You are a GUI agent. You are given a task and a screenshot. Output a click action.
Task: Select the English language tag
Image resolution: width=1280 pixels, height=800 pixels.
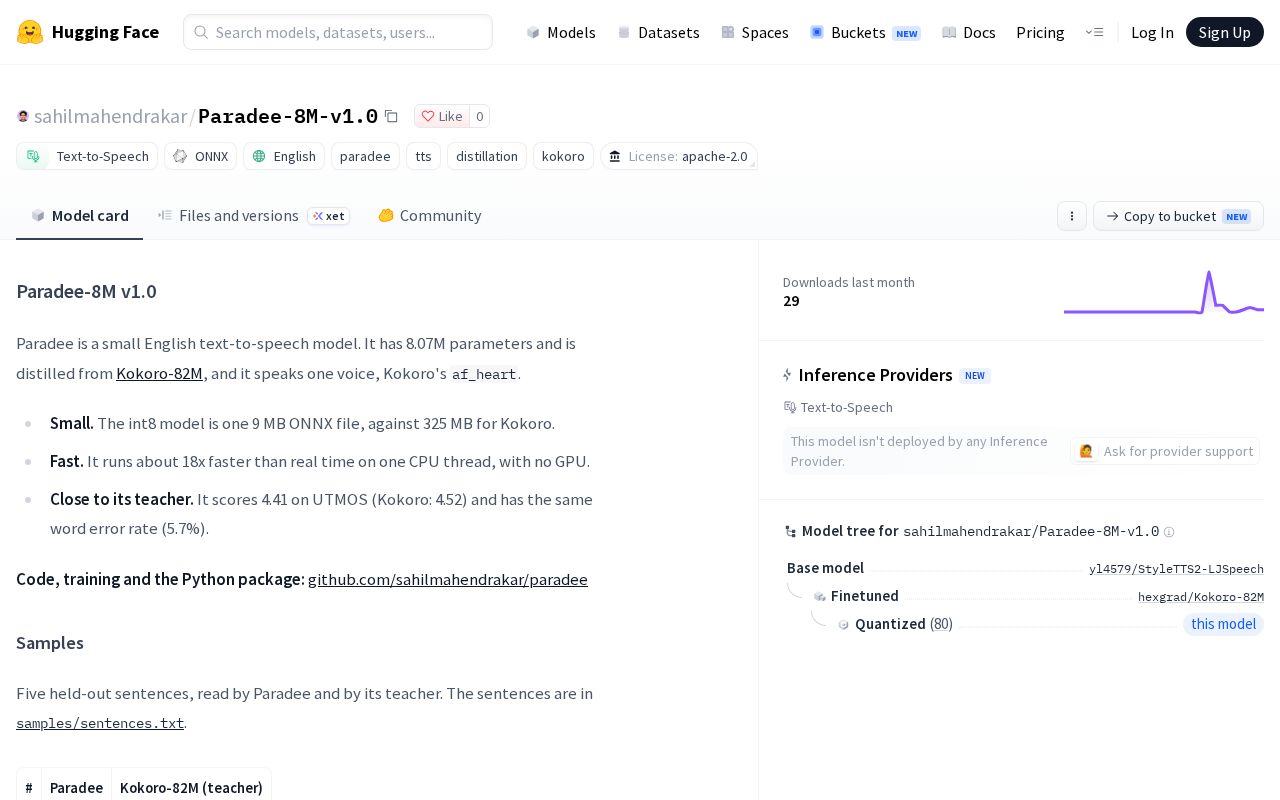[284, 156]
